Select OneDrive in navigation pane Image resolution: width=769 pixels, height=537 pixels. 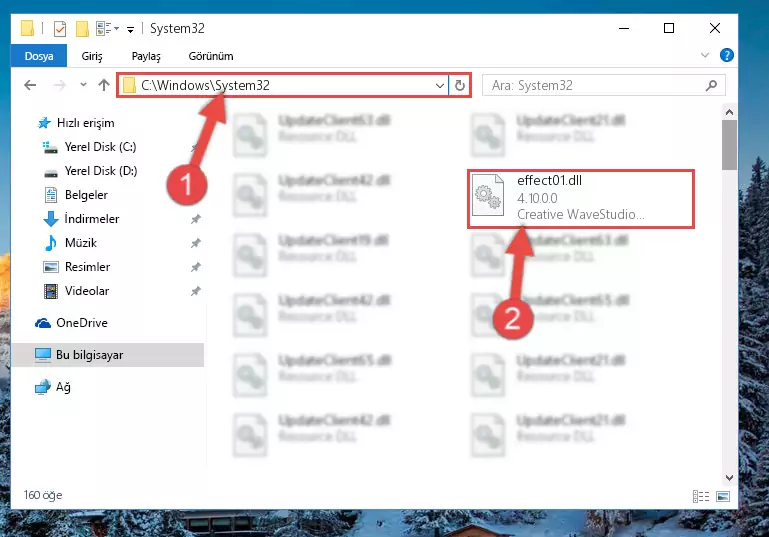click(81, 323)
